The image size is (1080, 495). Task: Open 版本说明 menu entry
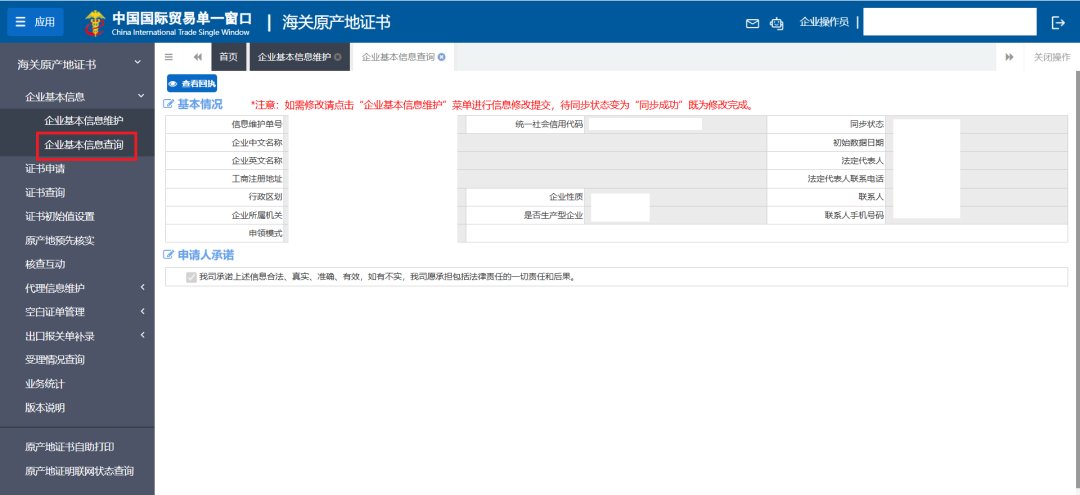pyautogui.click(x=45, y=408)
